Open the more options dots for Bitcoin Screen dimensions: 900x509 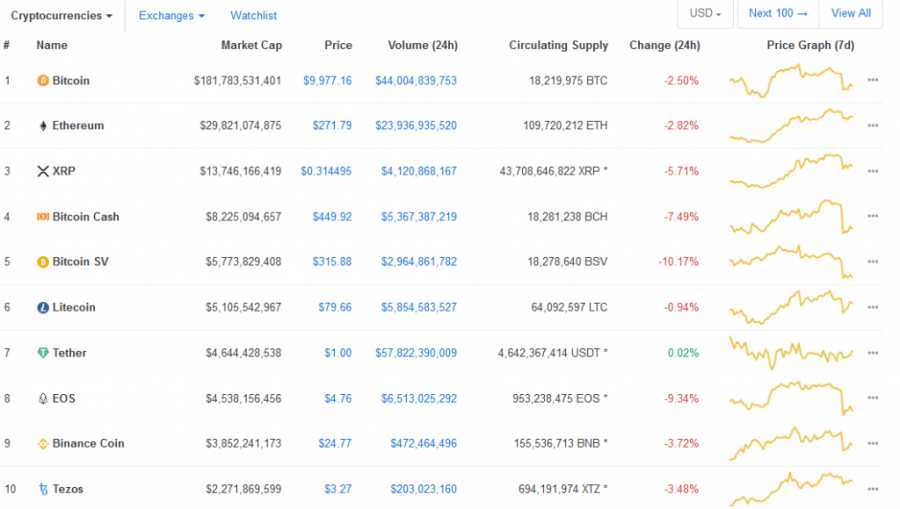click(x=872, y=80)
